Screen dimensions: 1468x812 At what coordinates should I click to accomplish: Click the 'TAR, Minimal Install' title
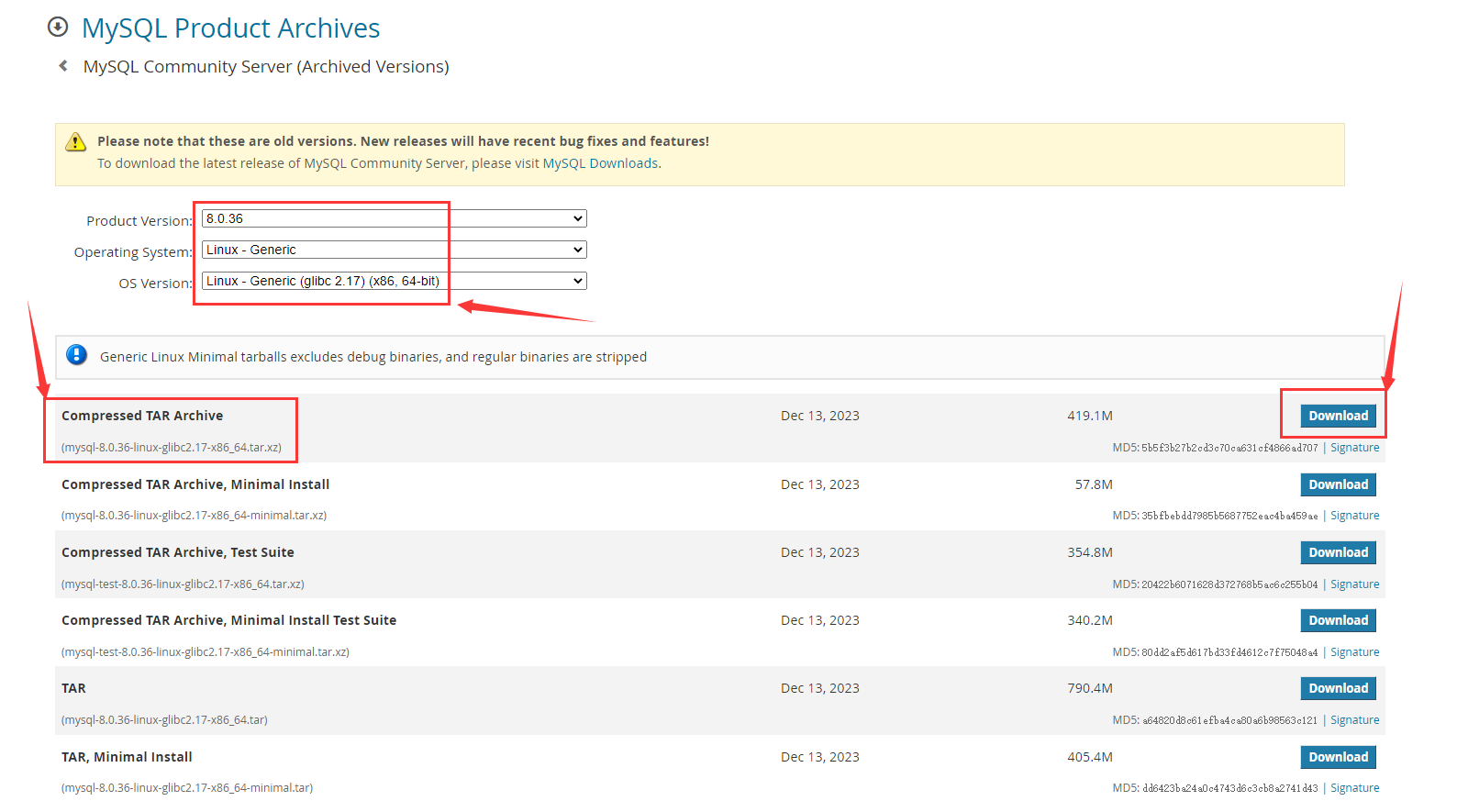[x=127, y=757]
